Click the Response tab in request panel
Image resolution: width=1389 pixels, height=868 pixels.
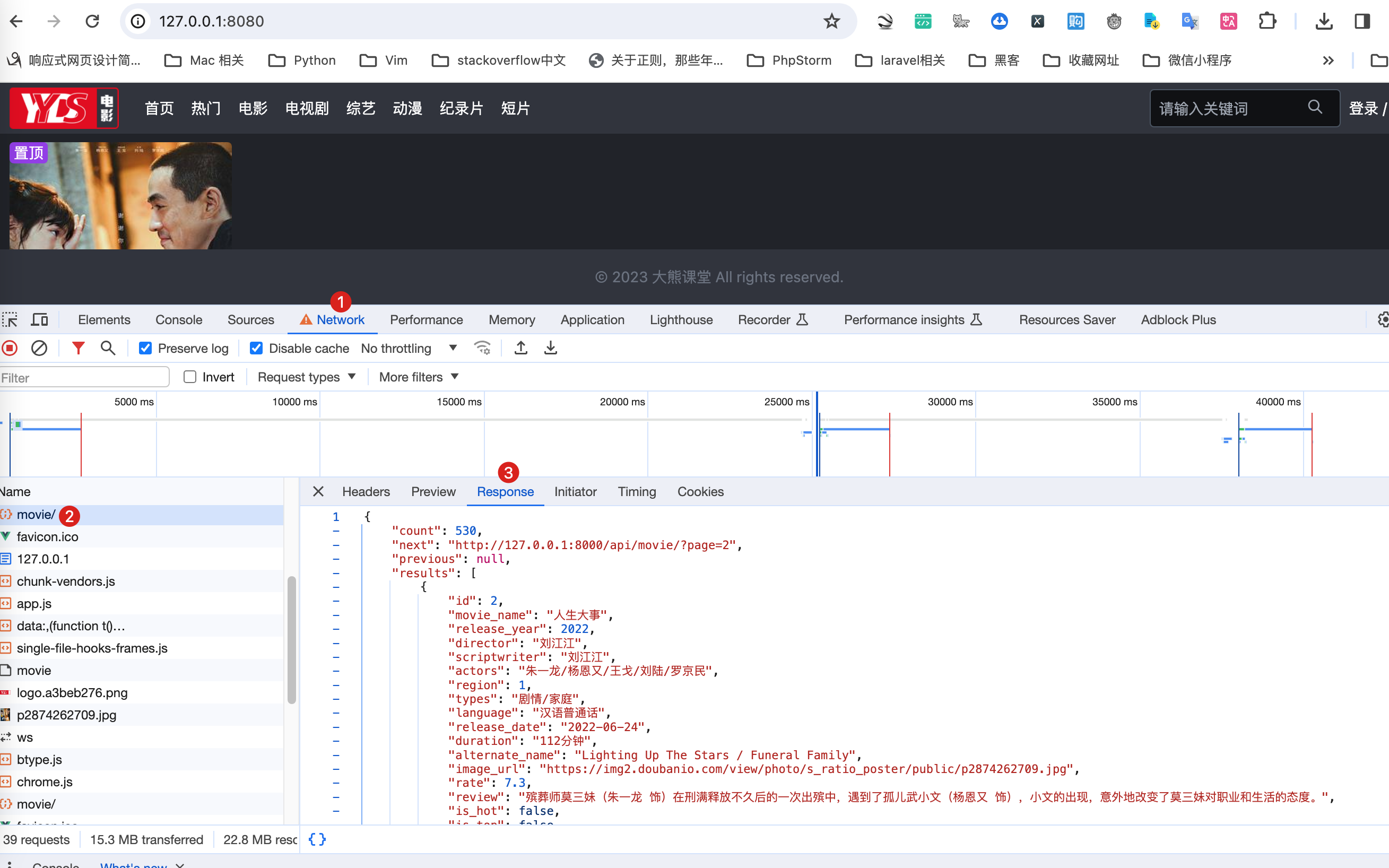click(505, 491)
